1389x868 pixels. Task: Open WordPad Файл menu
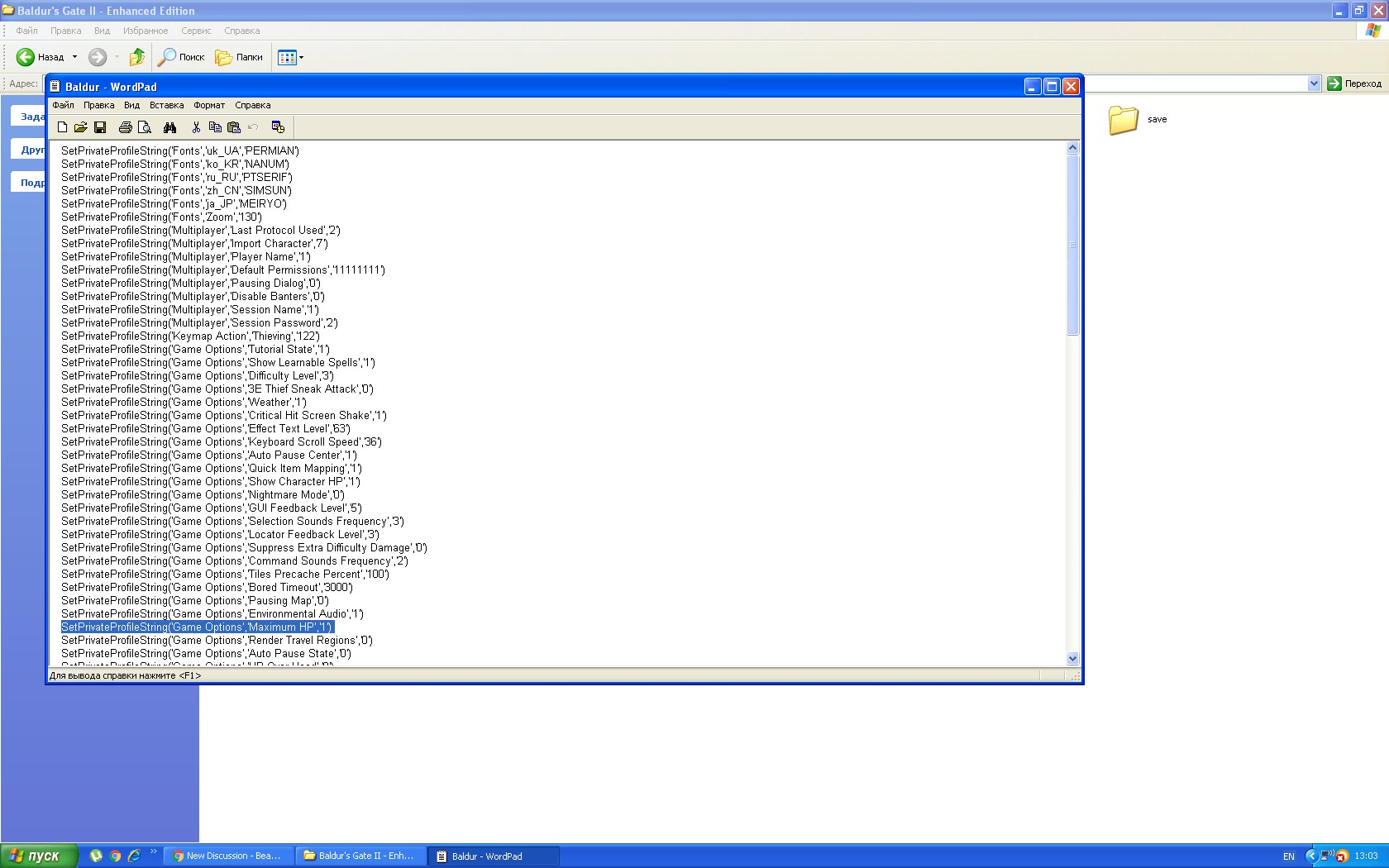pyautogui.click(x=63, y=105)
